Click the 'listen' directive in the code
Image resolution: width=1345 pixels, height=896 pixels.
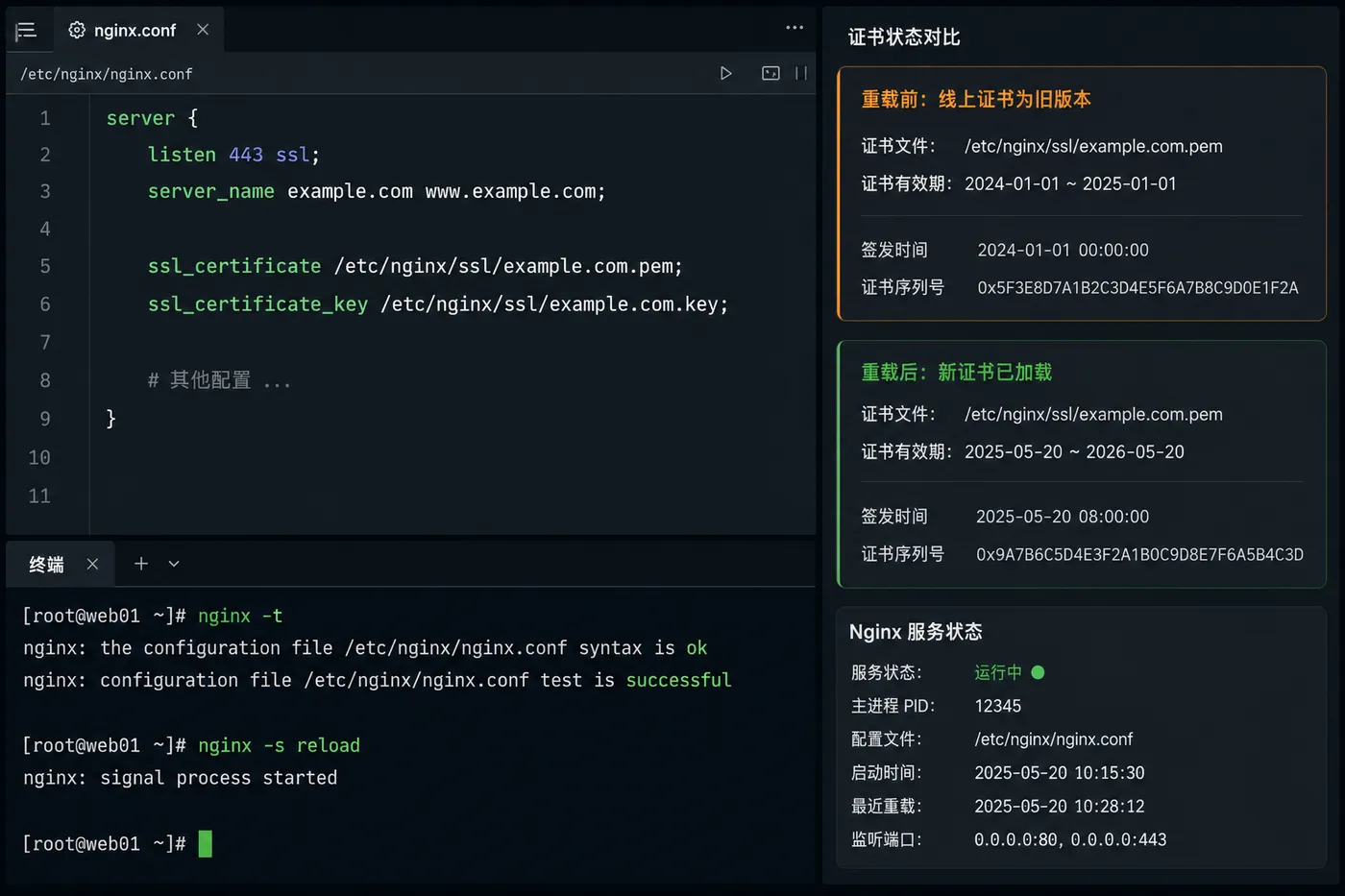point(182,155)
